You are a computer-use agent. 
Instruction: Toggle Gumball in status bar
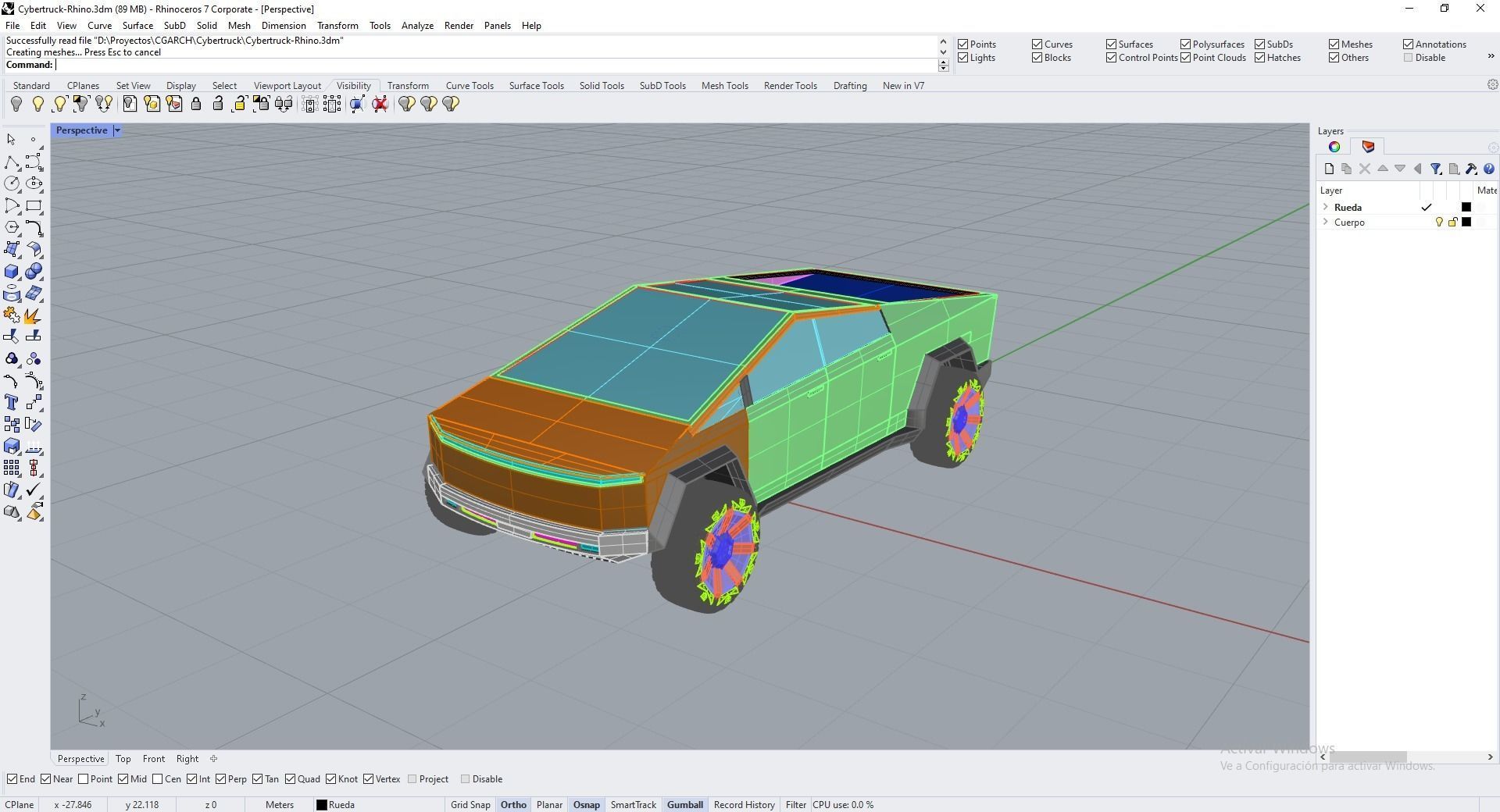[x=685, y=805]
